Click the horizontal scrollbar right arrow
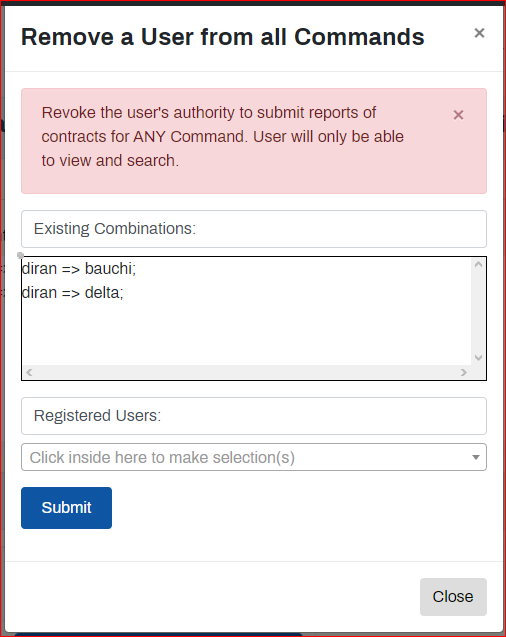The width and height of the screenshot is (506, 637). point(463,372)
